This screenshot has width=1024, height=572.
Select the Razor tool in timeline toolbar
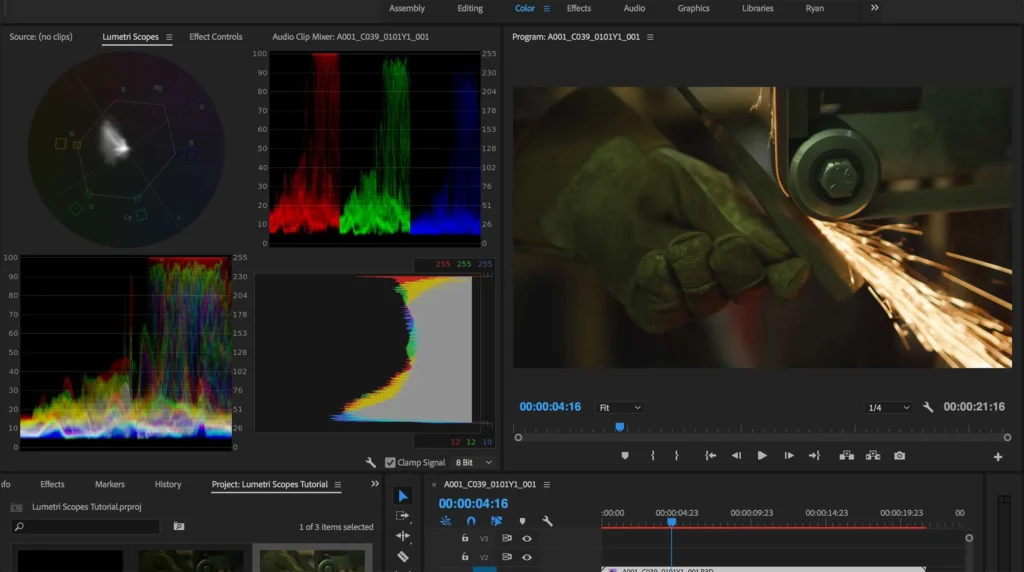click(403, 556)
